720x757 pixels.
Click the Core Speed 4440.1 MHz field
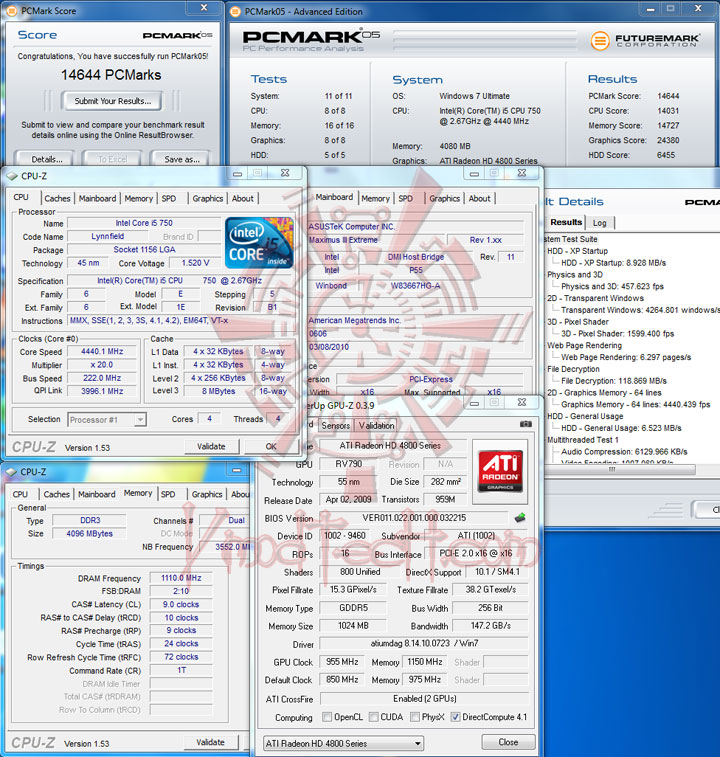click(x=102, y=351)
